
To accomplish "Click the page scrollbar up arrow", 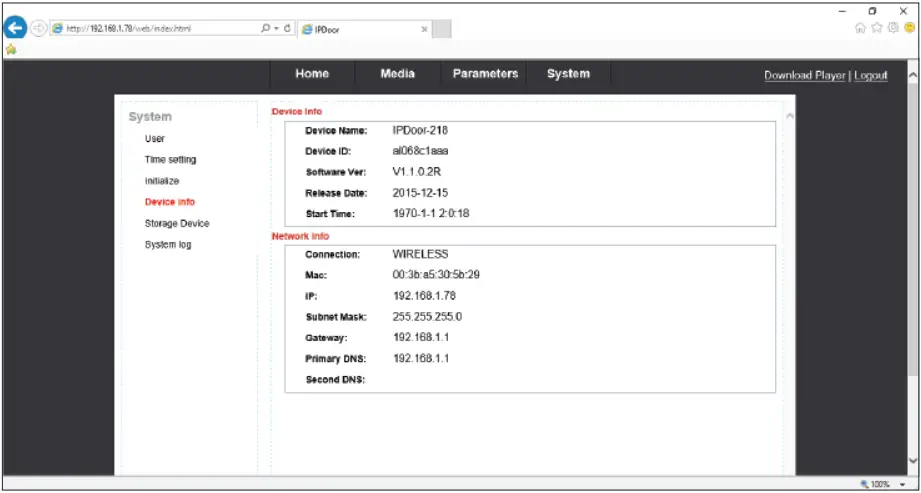I will [x=912, y=76].
